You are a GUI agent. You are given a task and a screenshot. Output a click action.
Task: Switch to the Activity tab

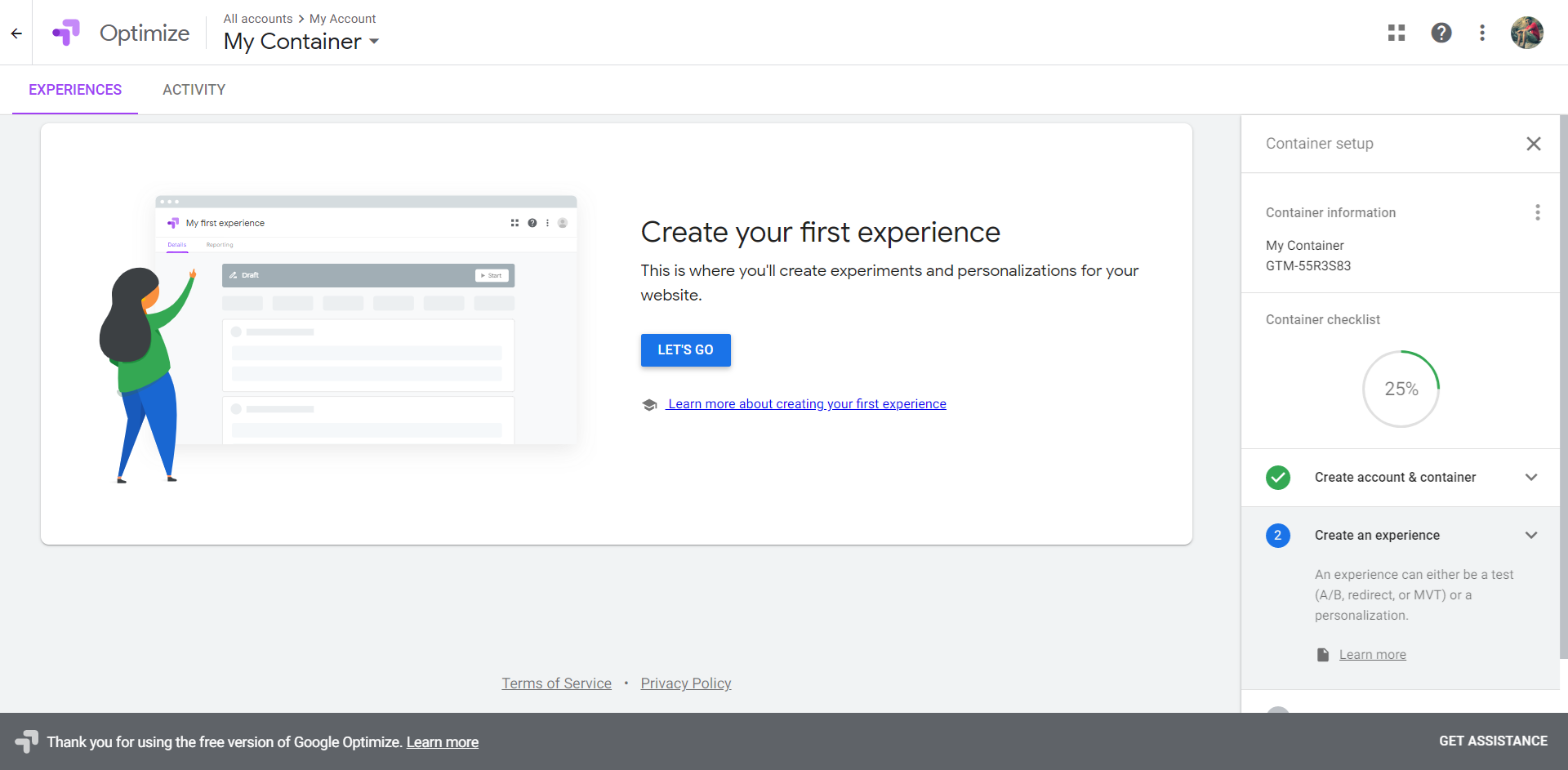pyautogui.click(x=194, y=90)
